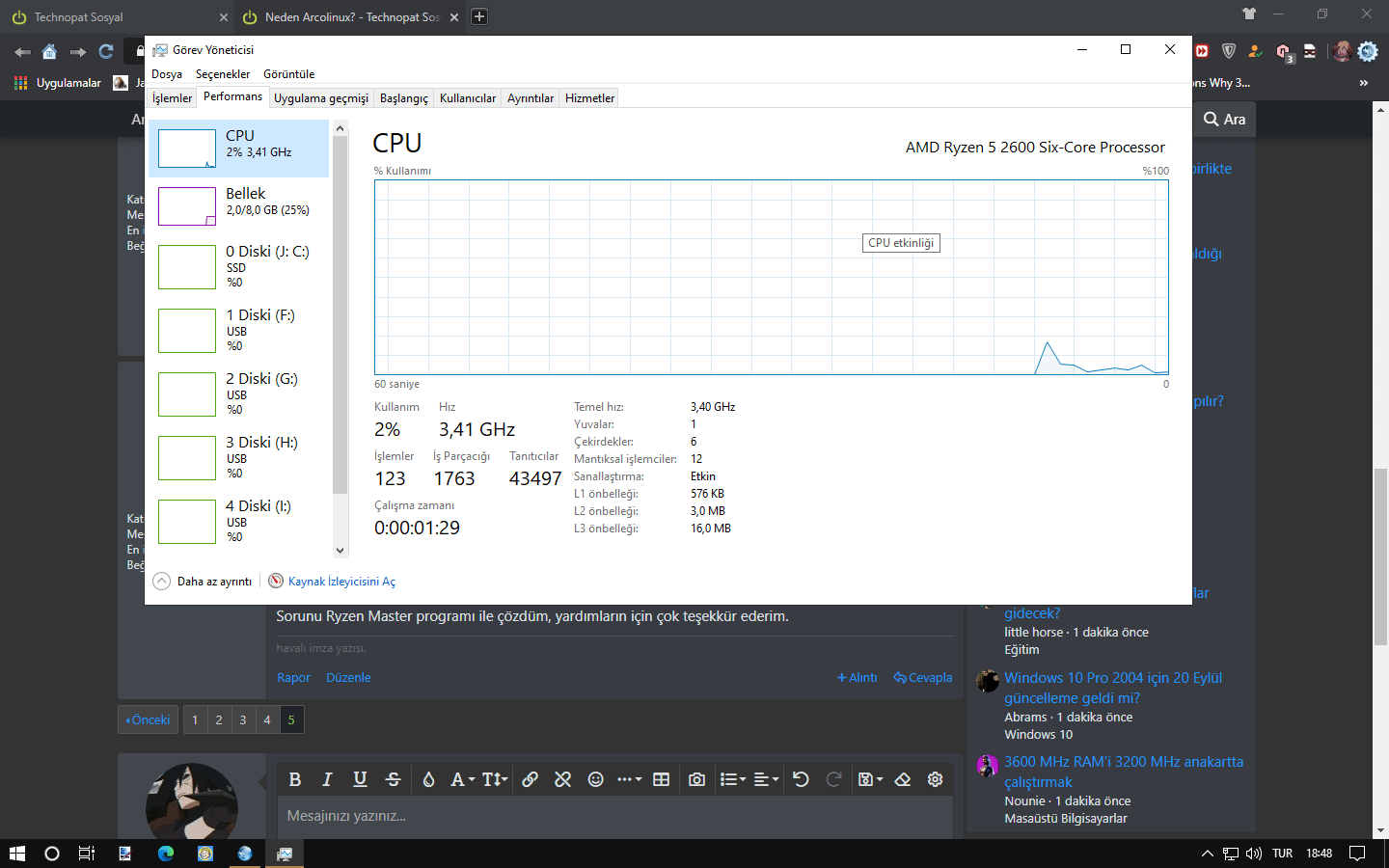This screenshot has width=1389, height=868.
Task: Launch Microsoft Edge from the taskbar
Action: pyautogui.click(x=166, y=854)
